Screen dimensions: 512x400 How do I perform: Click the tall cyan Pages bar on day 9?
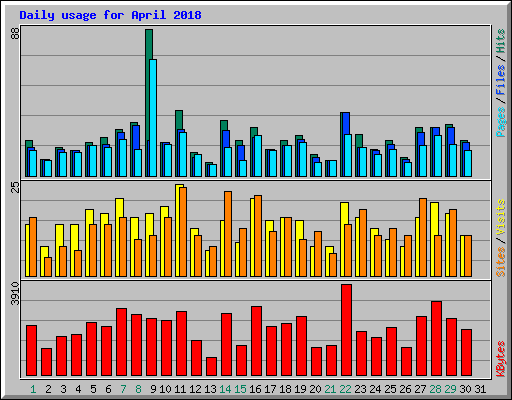click(153, 118)
